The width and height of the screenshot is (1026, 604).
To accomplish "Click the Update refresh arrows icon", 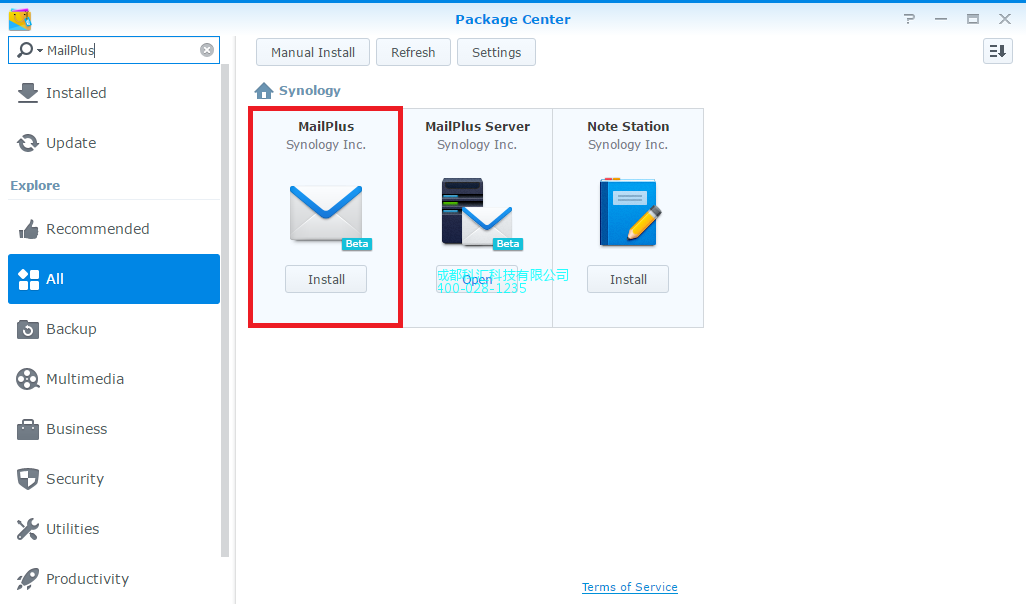I will pos(27,143).
